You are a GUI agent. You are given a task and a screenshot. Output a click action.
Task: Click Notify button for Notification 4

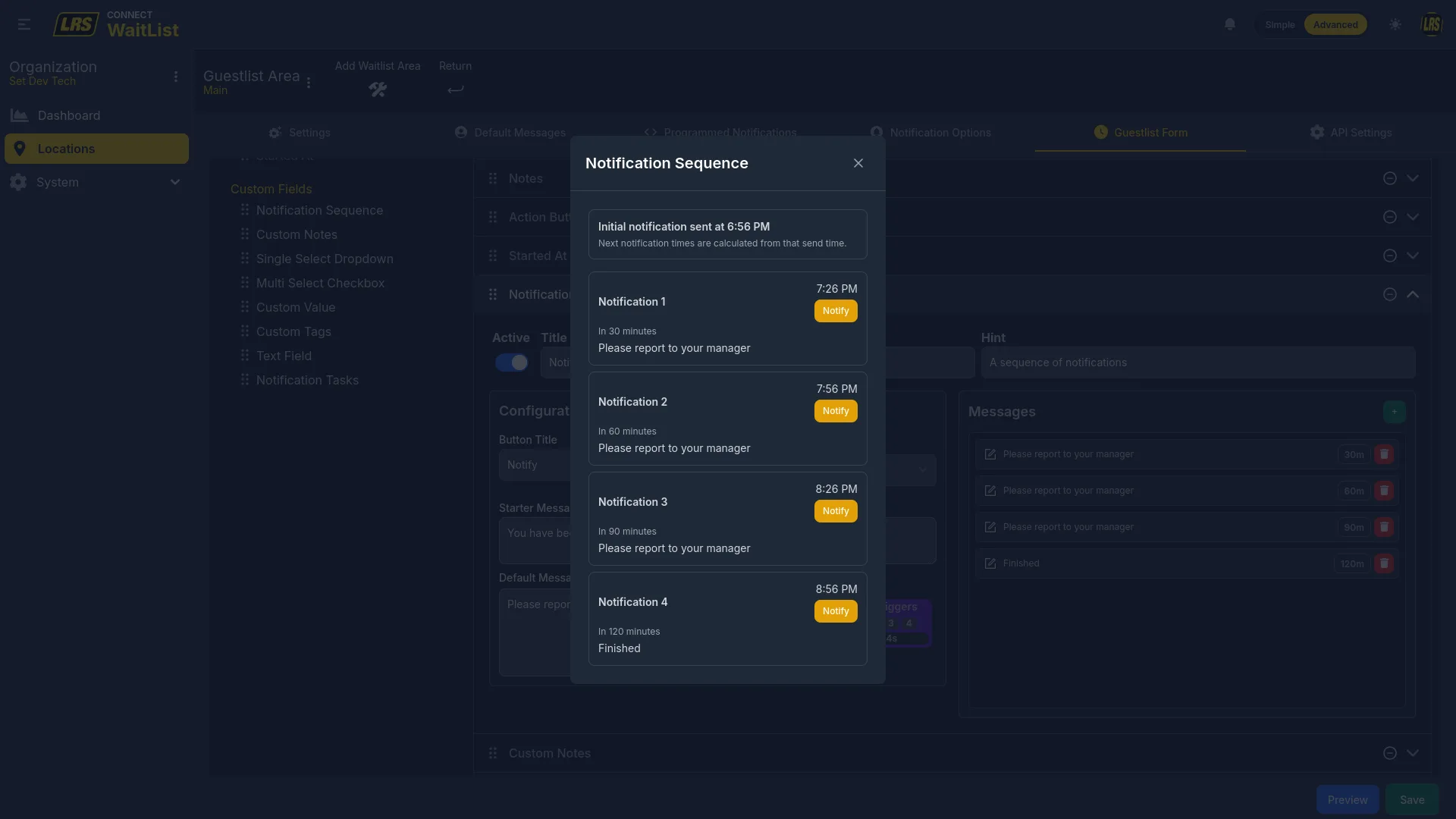(836, 611)
